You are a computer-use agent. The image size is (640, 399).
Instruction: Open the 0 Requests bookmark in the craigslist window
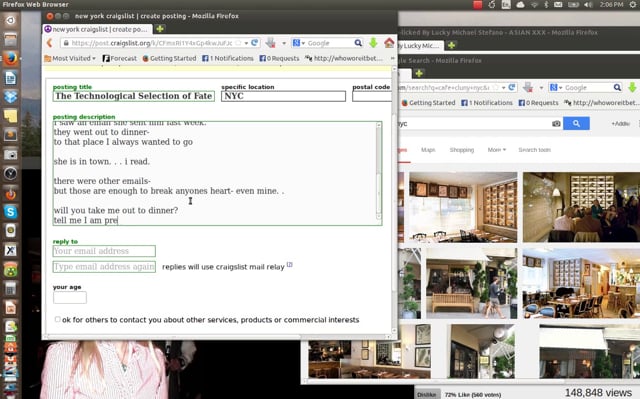279,58
